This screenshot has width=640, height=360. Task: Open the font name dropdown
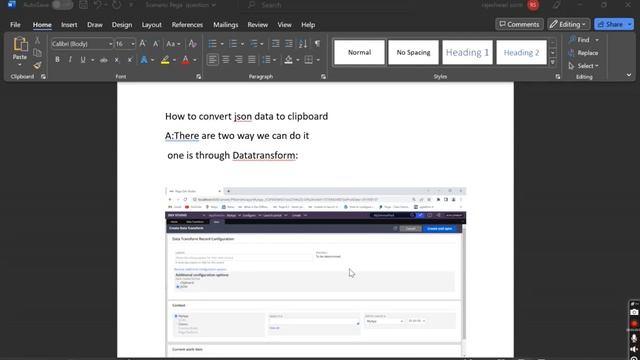pyautogui.click(x=110, y=44)
